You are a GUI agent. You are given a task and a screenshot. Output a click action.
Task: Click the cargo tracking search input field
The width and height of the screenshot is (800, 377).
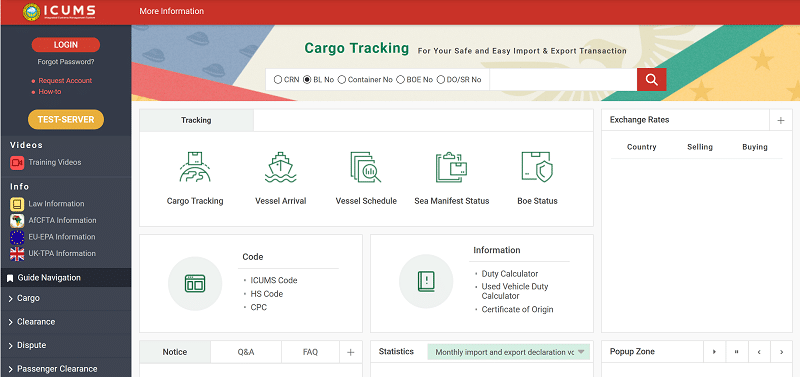pyautogui.click(x=563, y=80)
